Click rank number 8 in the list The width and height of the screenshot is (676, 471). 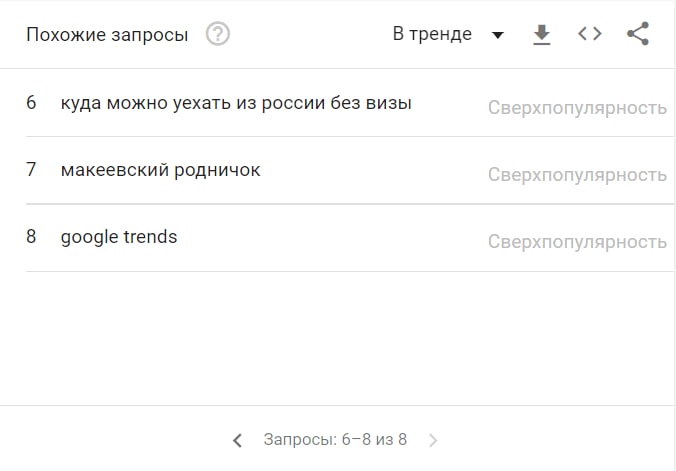pyautogui.click(x=31, y=237)
